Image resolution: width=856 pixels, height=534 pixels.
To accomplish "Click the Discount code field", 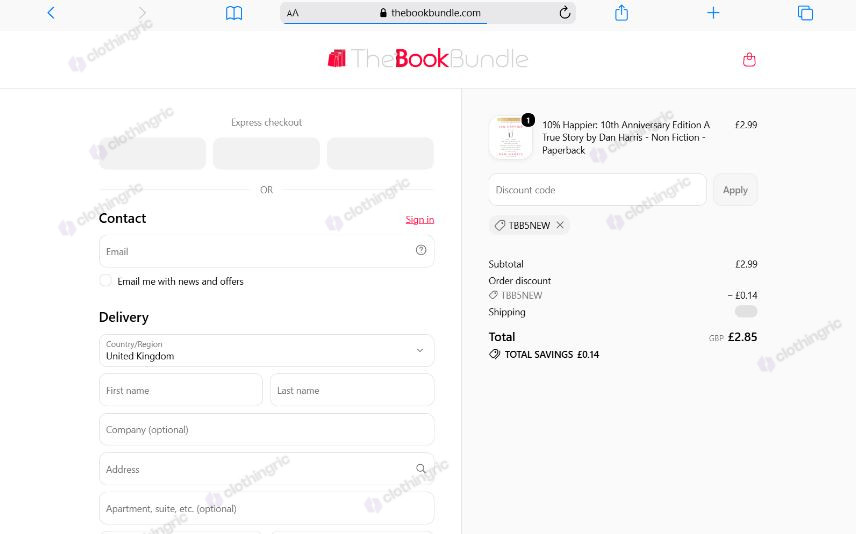I will click(x=597, y=189).
